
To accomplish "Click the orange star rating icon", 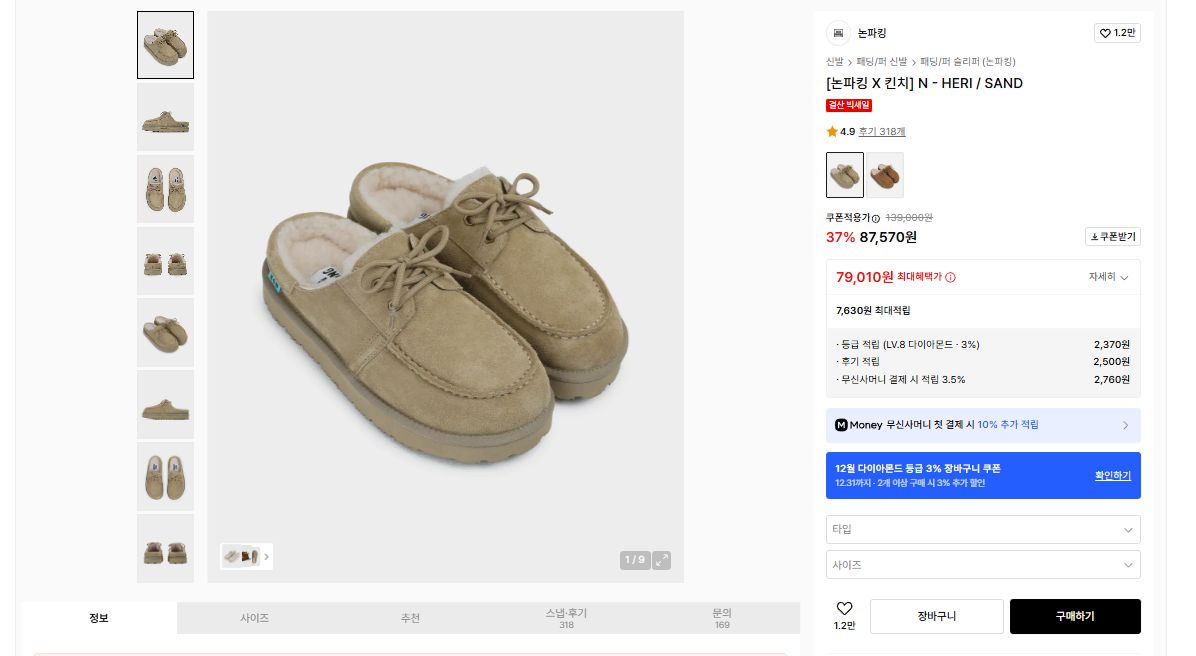I will click(x=832, y=131).
